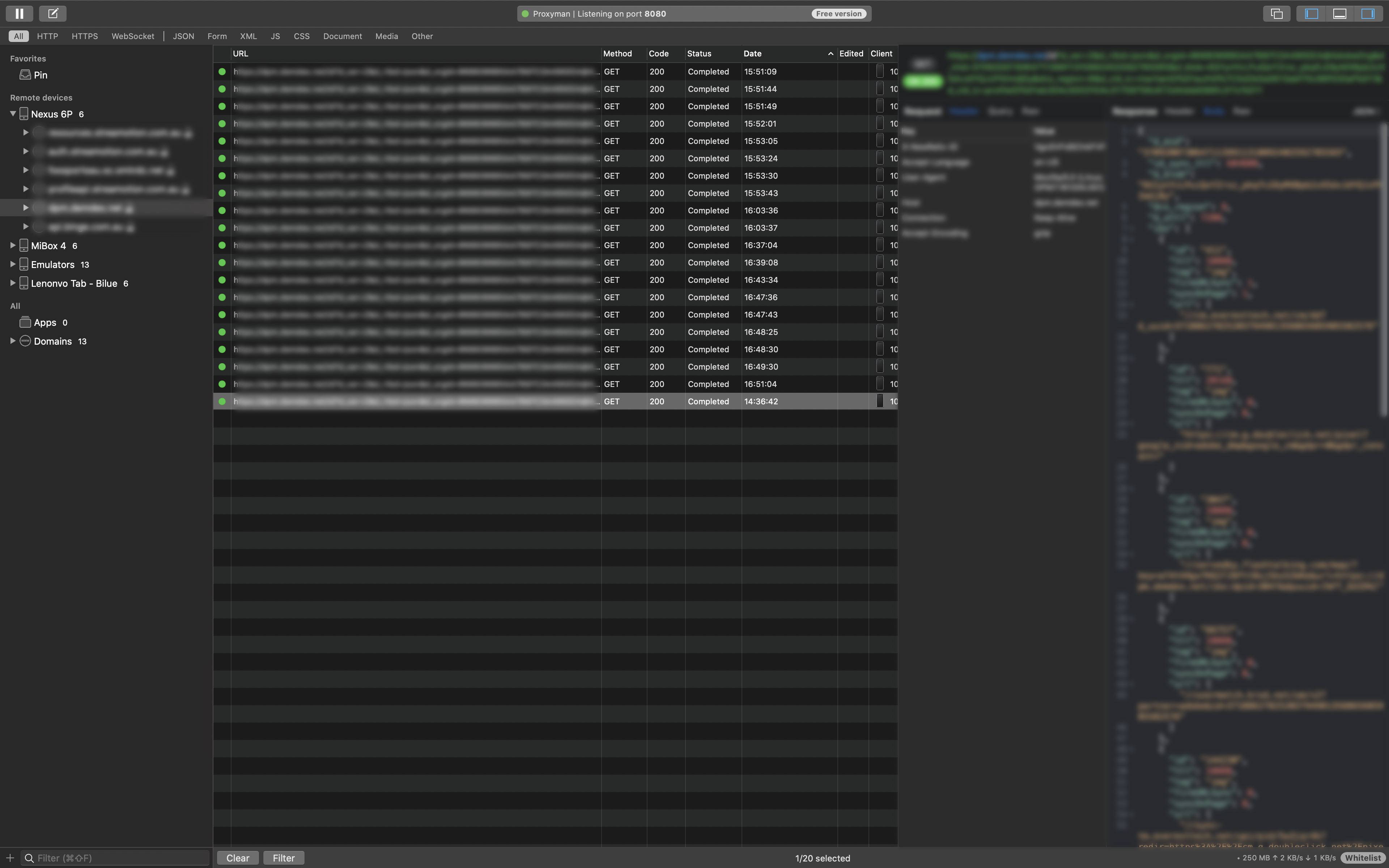Image resolution: width=1389 pixels, height=868 pixels.
Task: Click the Nexus 6P device icon
Action: [24, 114]
